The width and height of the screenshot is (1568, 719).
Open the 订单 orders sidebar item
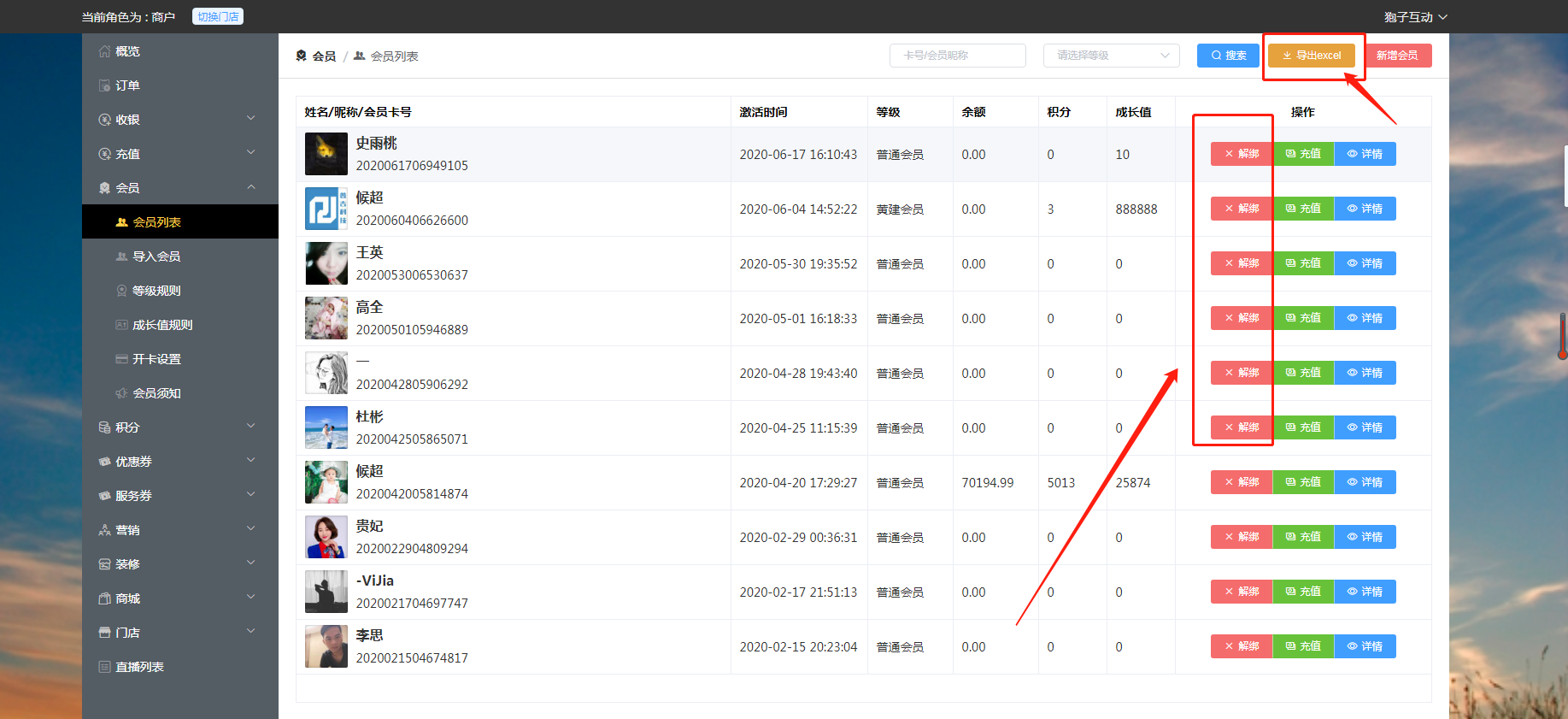coord(180,85)
